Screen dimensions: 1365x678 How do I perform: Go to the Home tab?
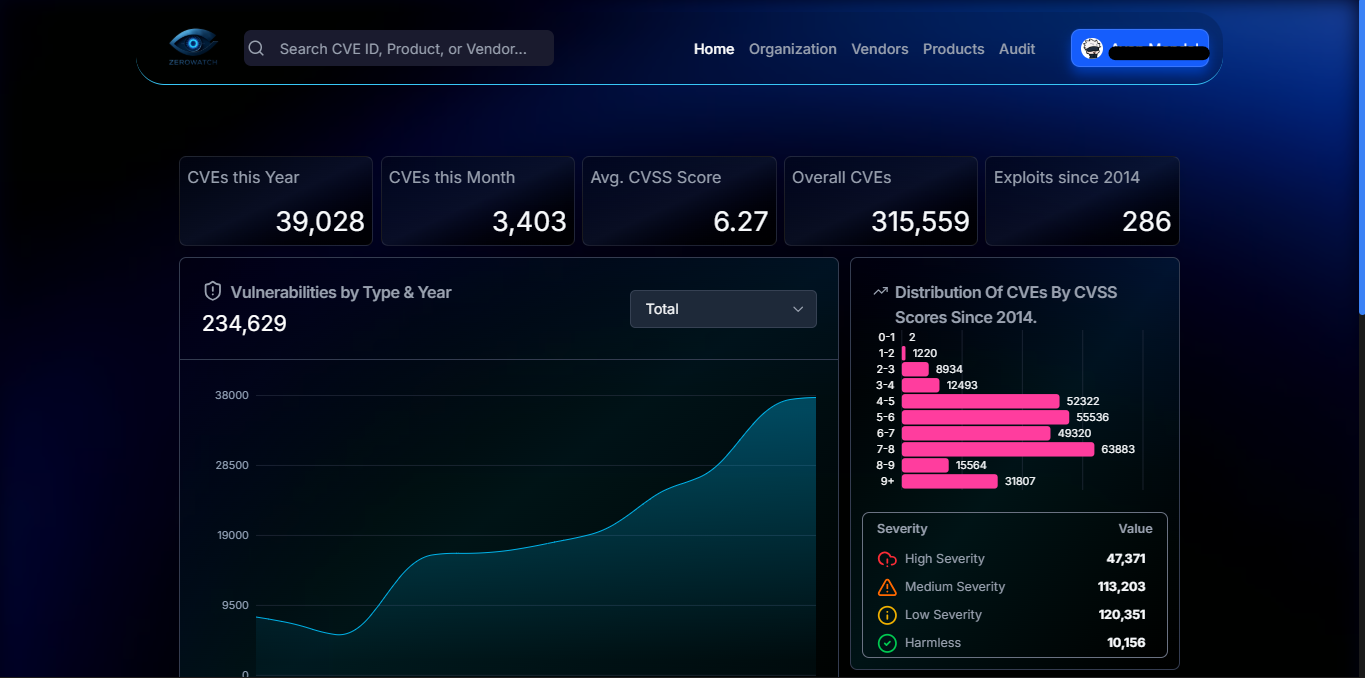tap(714, 49)
